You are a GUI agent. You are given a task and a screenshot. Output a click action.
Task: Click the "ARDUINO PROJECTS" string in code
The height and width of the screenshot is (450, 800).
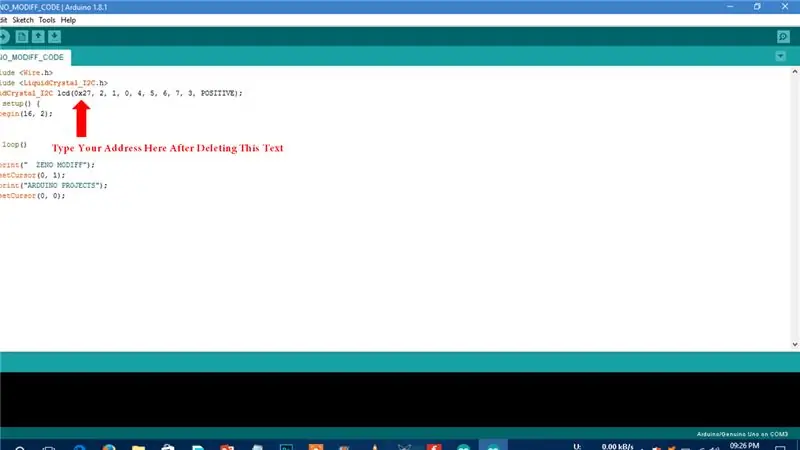tap(61, 186)
